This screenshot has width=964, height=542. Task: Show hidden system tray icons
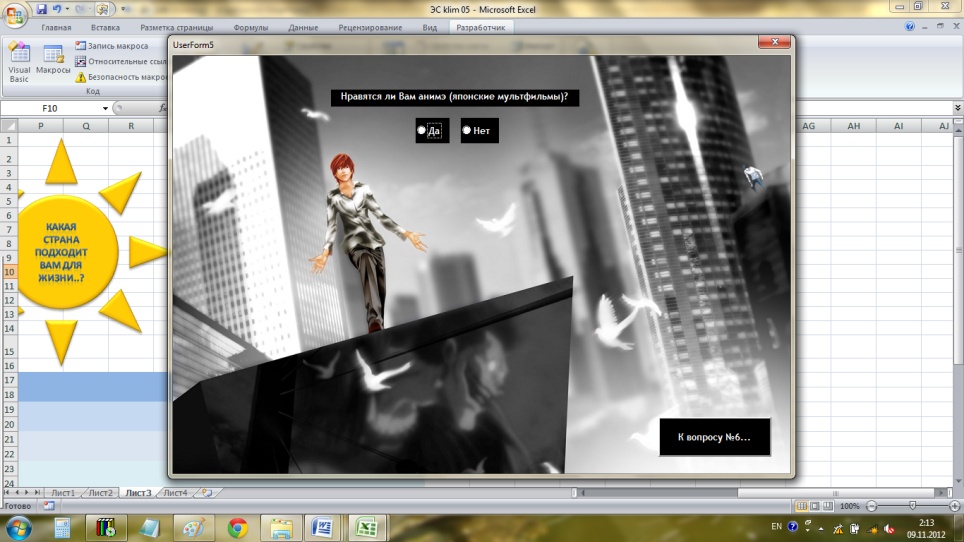coord(821,528)
